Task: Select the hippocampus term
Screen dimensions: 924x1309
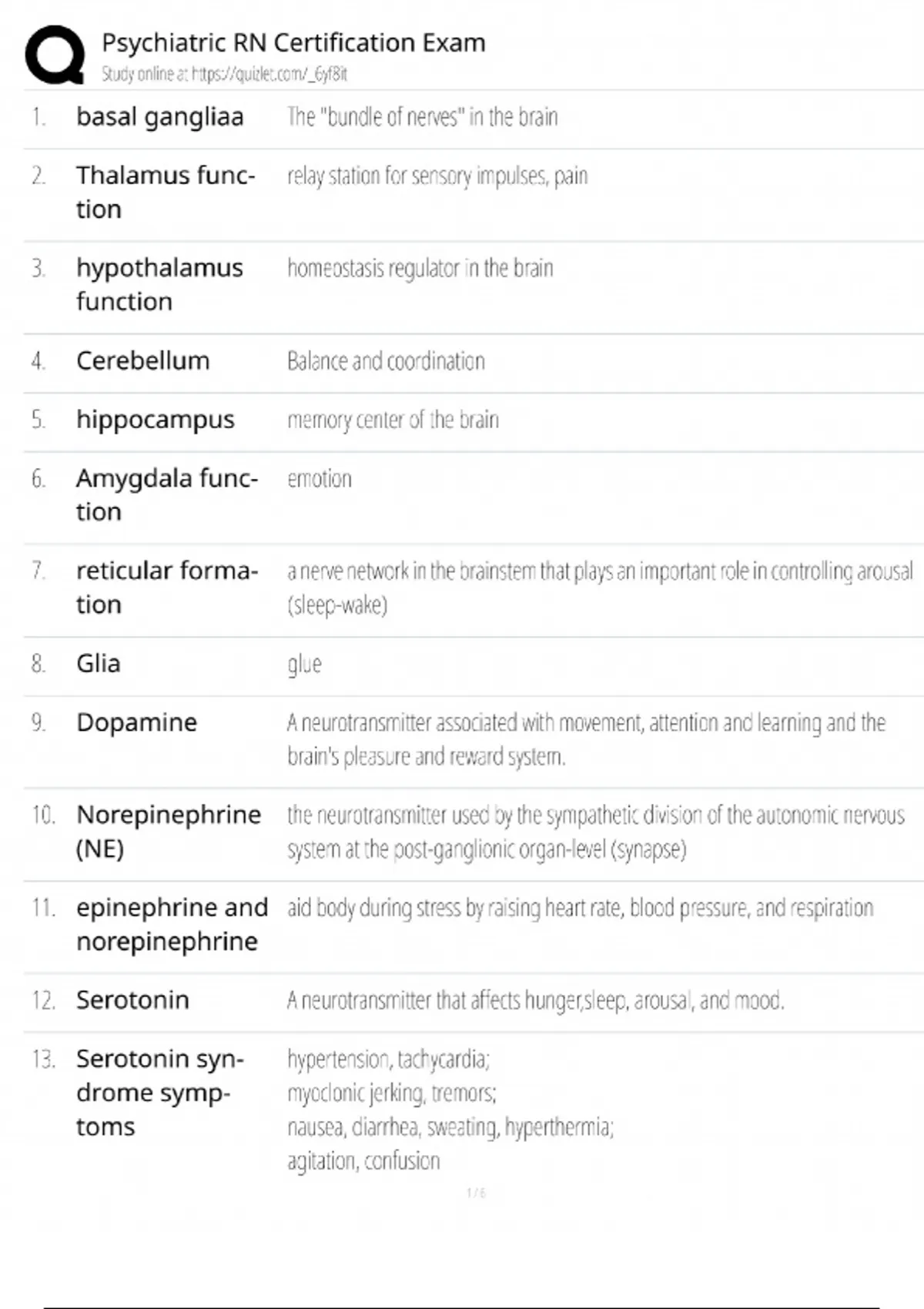Action: (x=155, y=420)
